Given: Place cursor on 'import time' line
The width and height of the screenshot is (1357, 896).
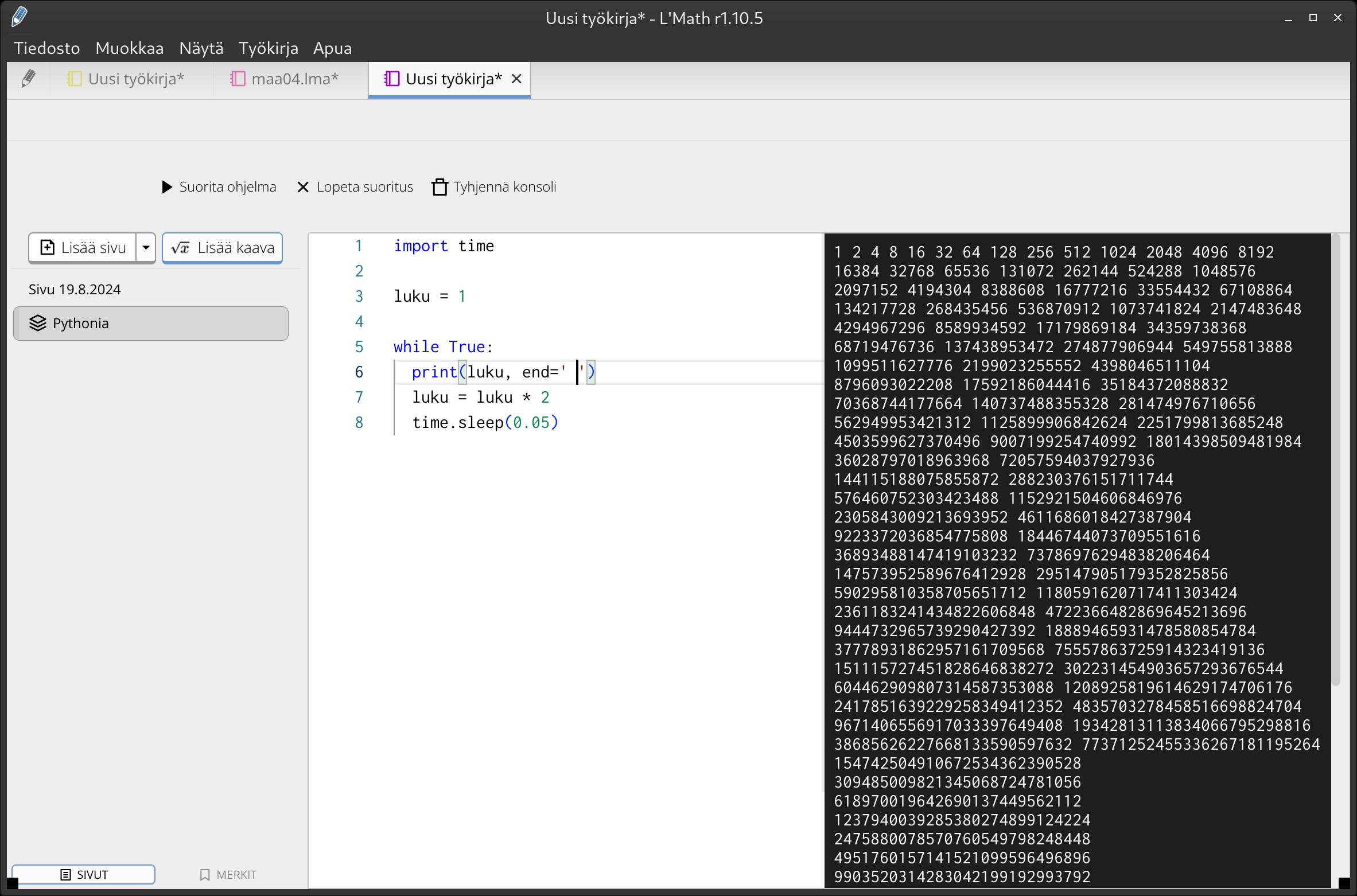Looking at the screenshot, I should pyautogui.click(x=444, y=246).
